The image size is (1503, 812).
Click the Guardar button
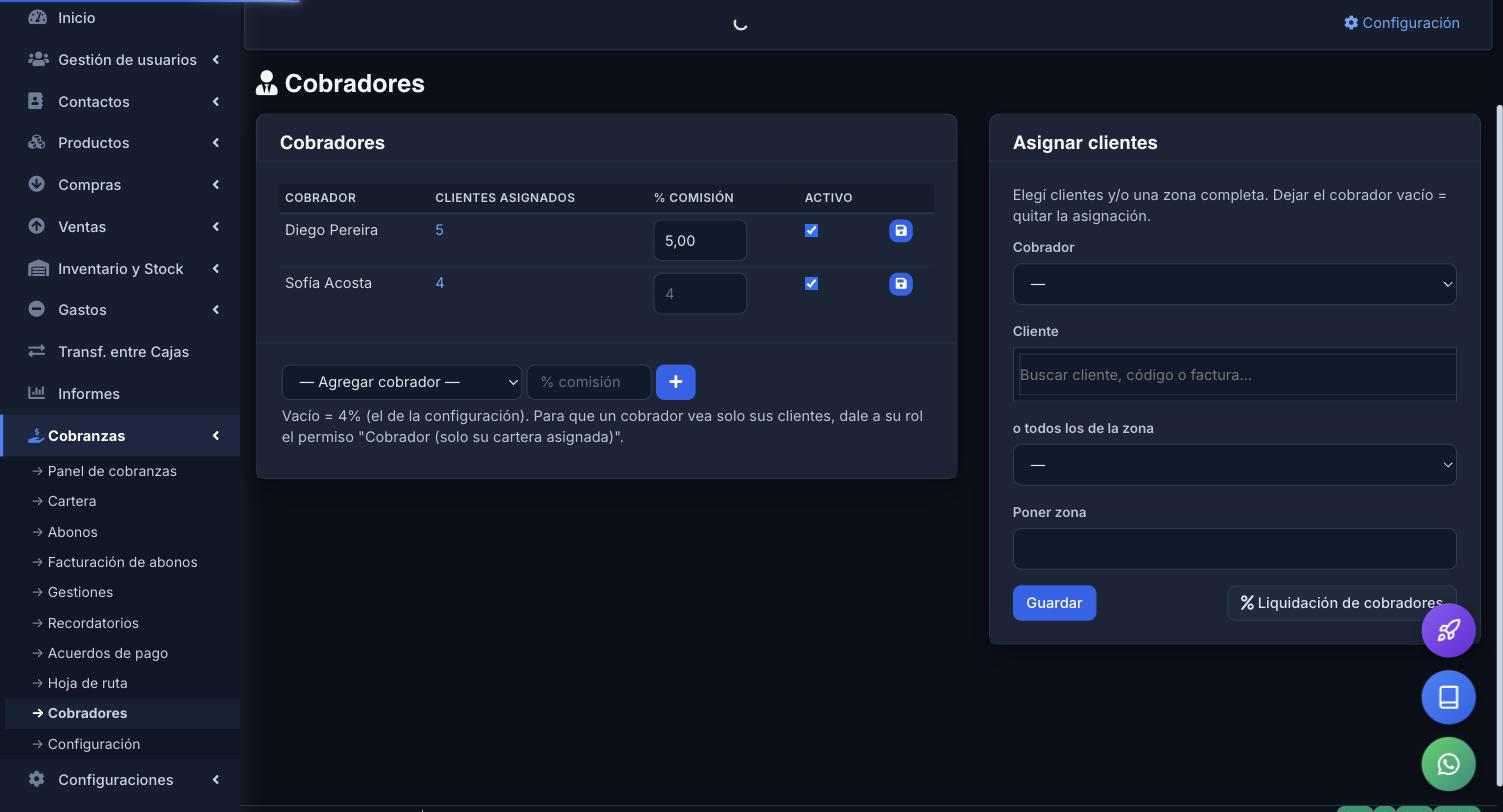(x=1054, y=603)
